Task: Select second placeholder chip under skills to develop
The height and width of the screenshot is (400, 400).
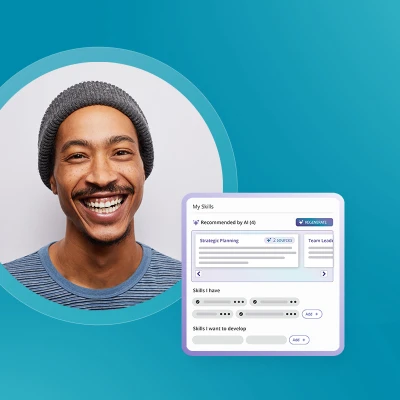Action: [266, 340]
